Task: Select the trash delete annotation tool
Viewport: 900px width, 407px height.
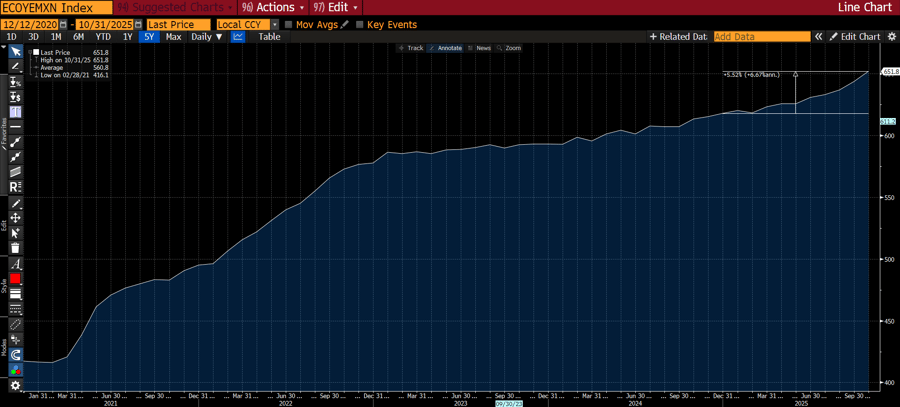Action: [x=15, y=247]
